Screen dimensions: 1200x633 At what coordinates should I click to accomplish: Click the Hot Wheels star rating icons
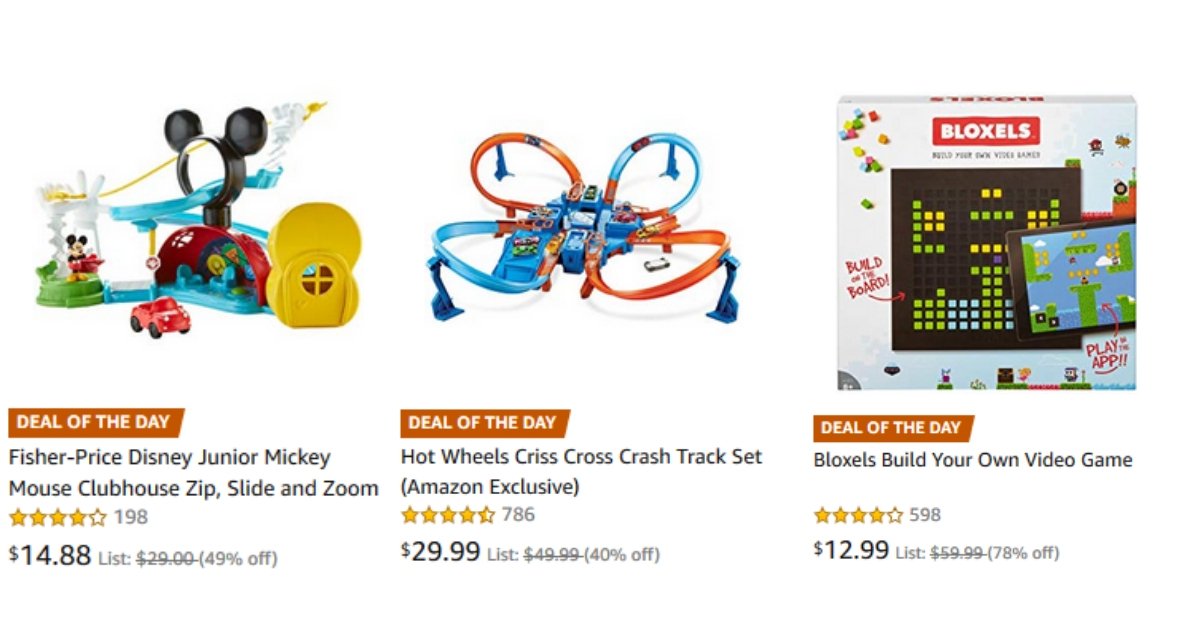[x=448, y=516]
